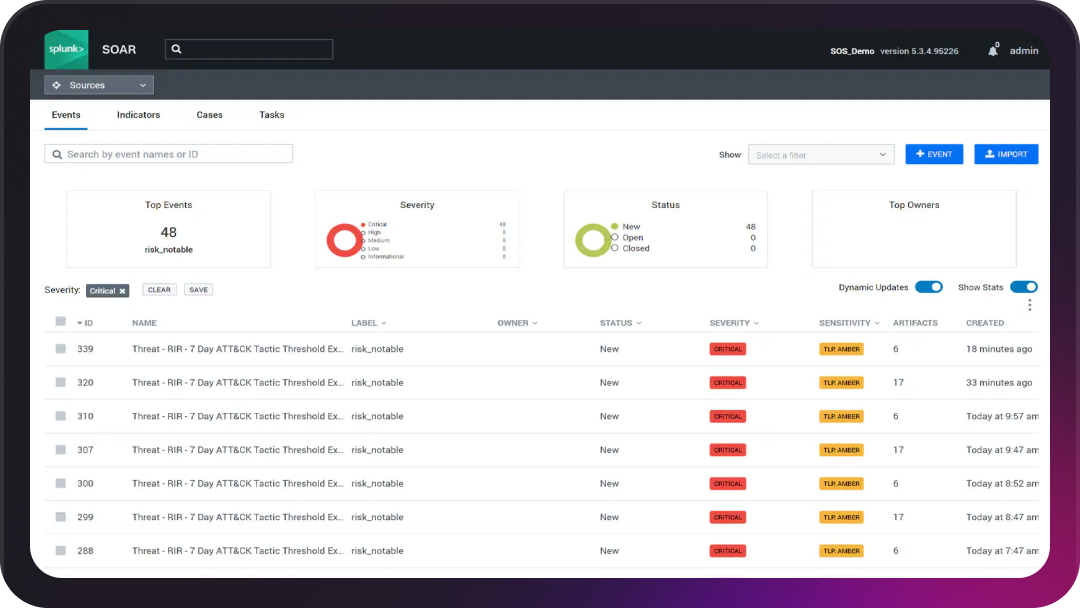The width and height of the screenshot is (1080, 608).
Task: Remove the Critical severity filter chip
Action: pyautogui.click(x=123, y=291)
